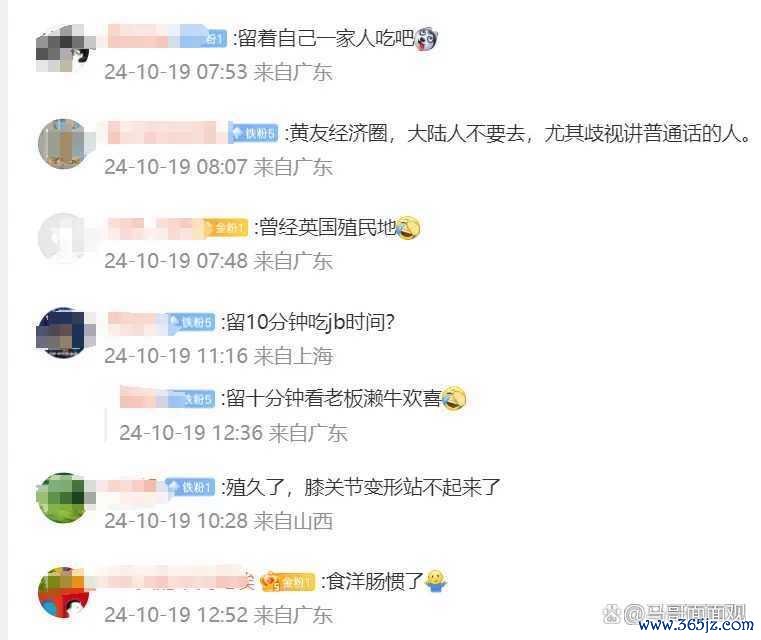Open avatar of the 黄友经济圈 commenter
Screen dimensions: 761x640
coord(63,144)
